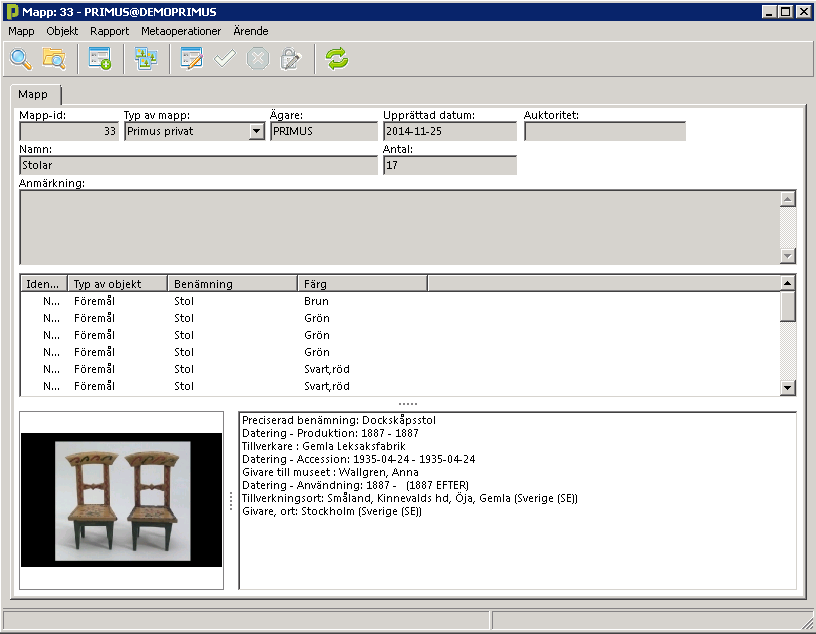Click the Givare till museet: Wallgren, Anna line

(x=330, y=473)
